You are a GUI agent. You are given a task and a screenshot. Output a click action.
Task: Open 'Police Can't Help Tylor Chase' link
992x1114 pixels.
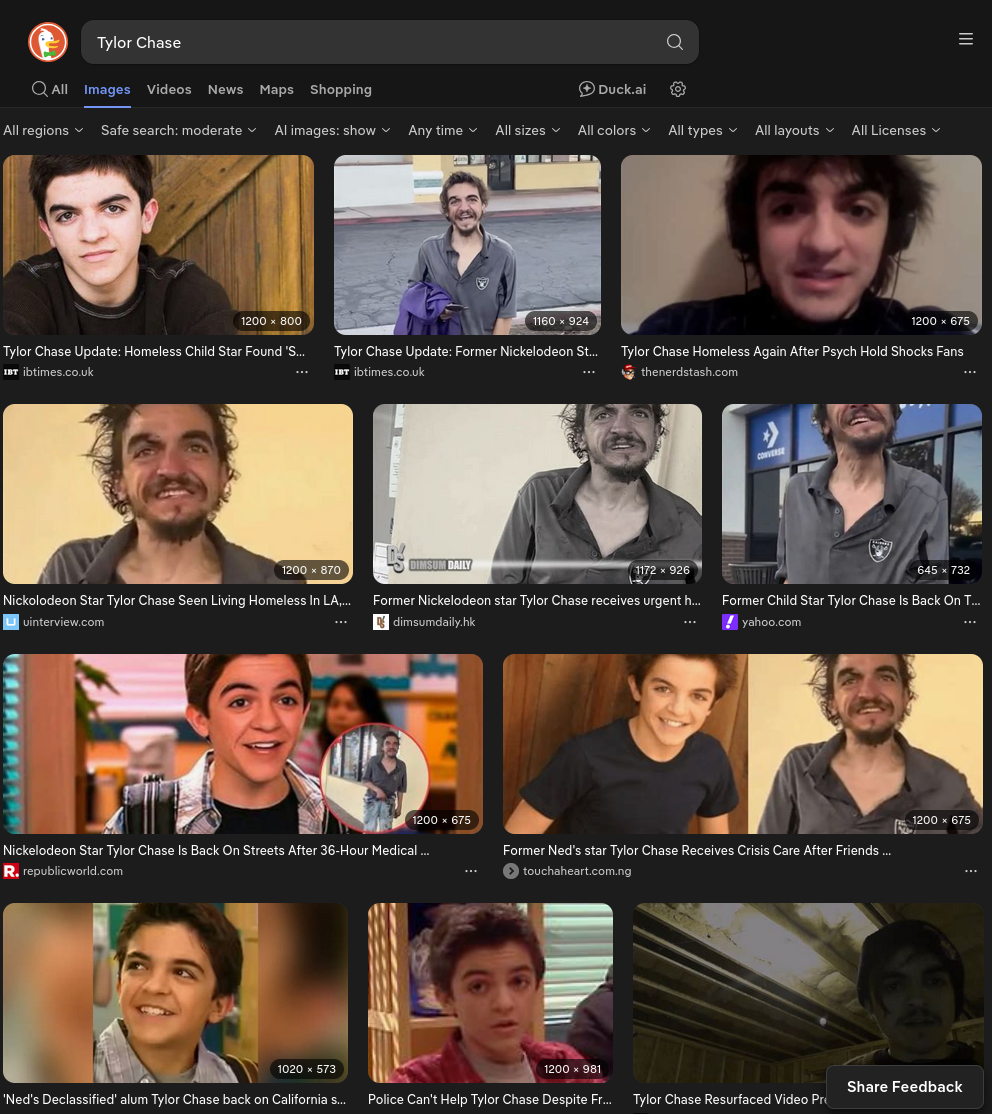(490, 1099)
